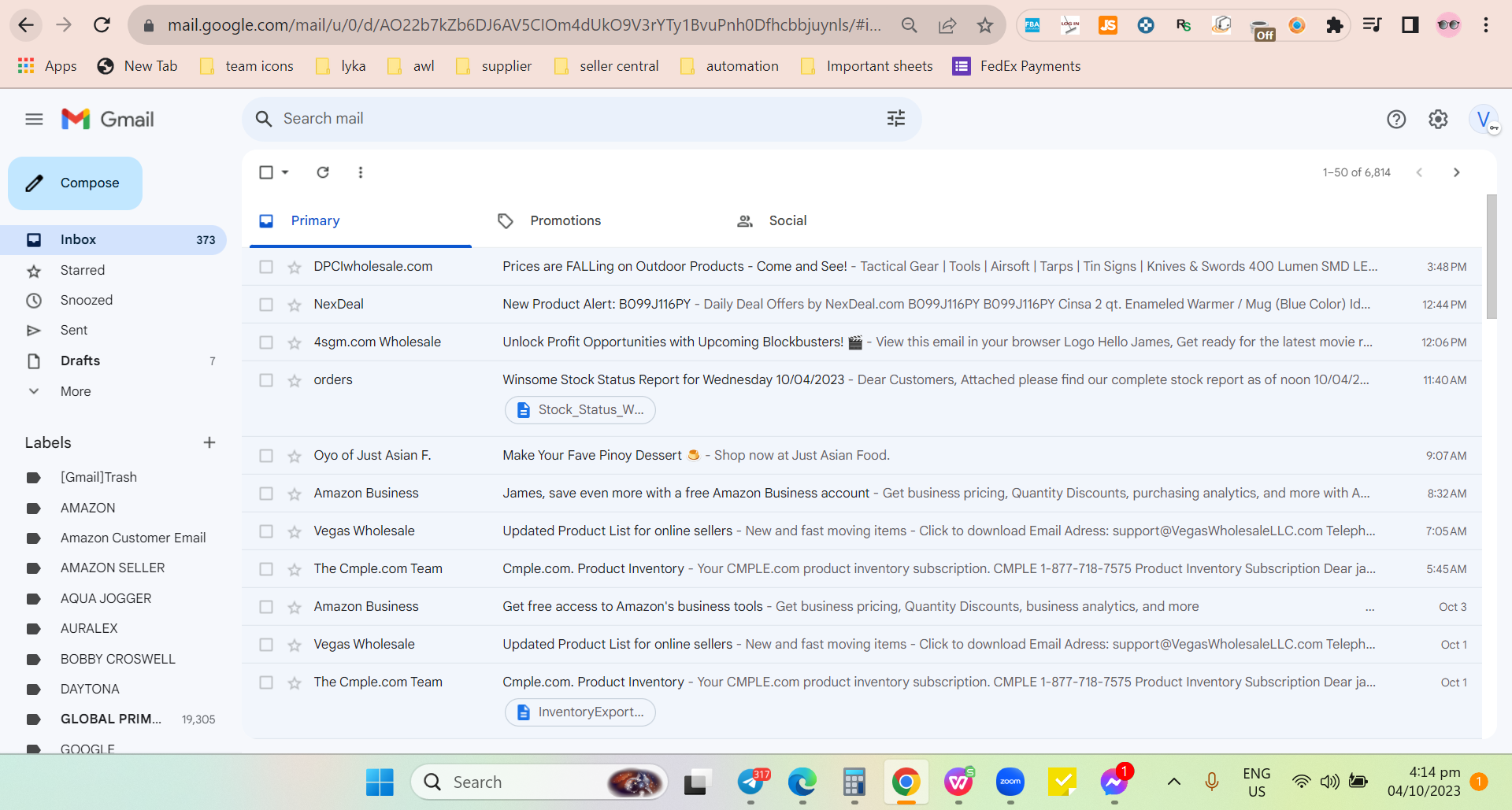Click the Chrome address bar URL
The height and width of the screenshot is (810, 1512).
[524, 25]
